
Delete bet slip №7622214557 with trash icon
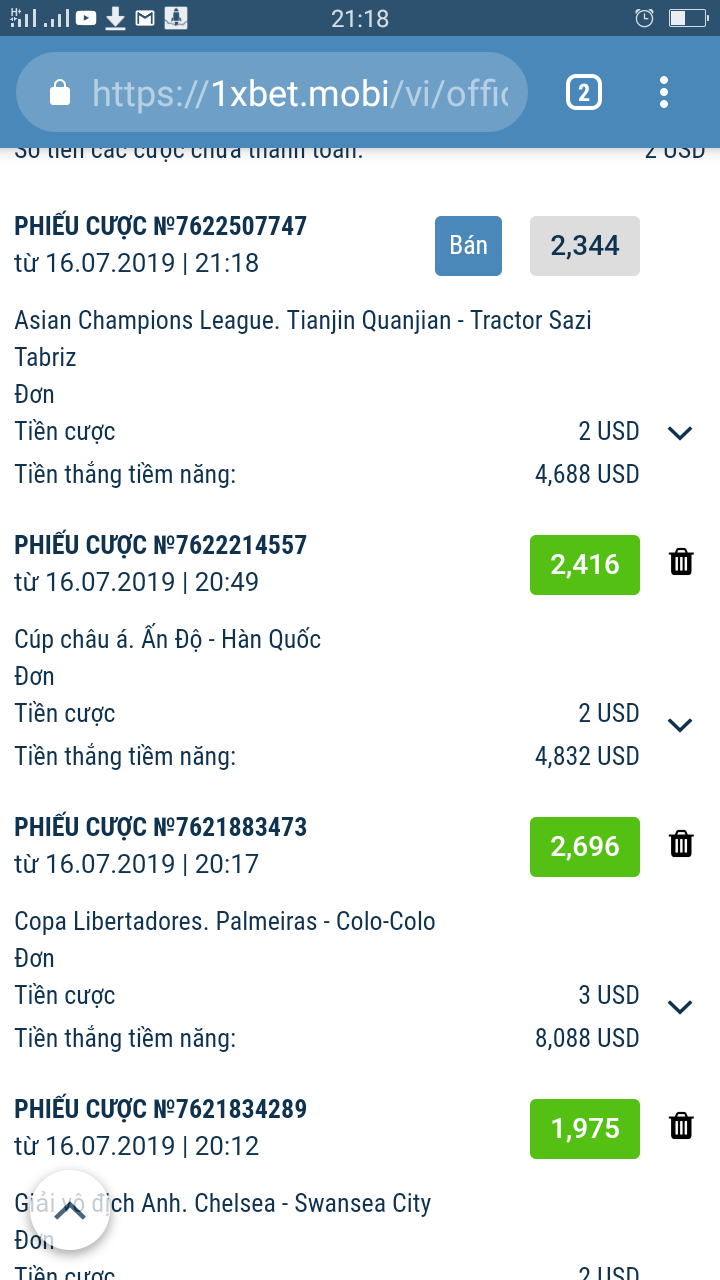coord(681,562)
